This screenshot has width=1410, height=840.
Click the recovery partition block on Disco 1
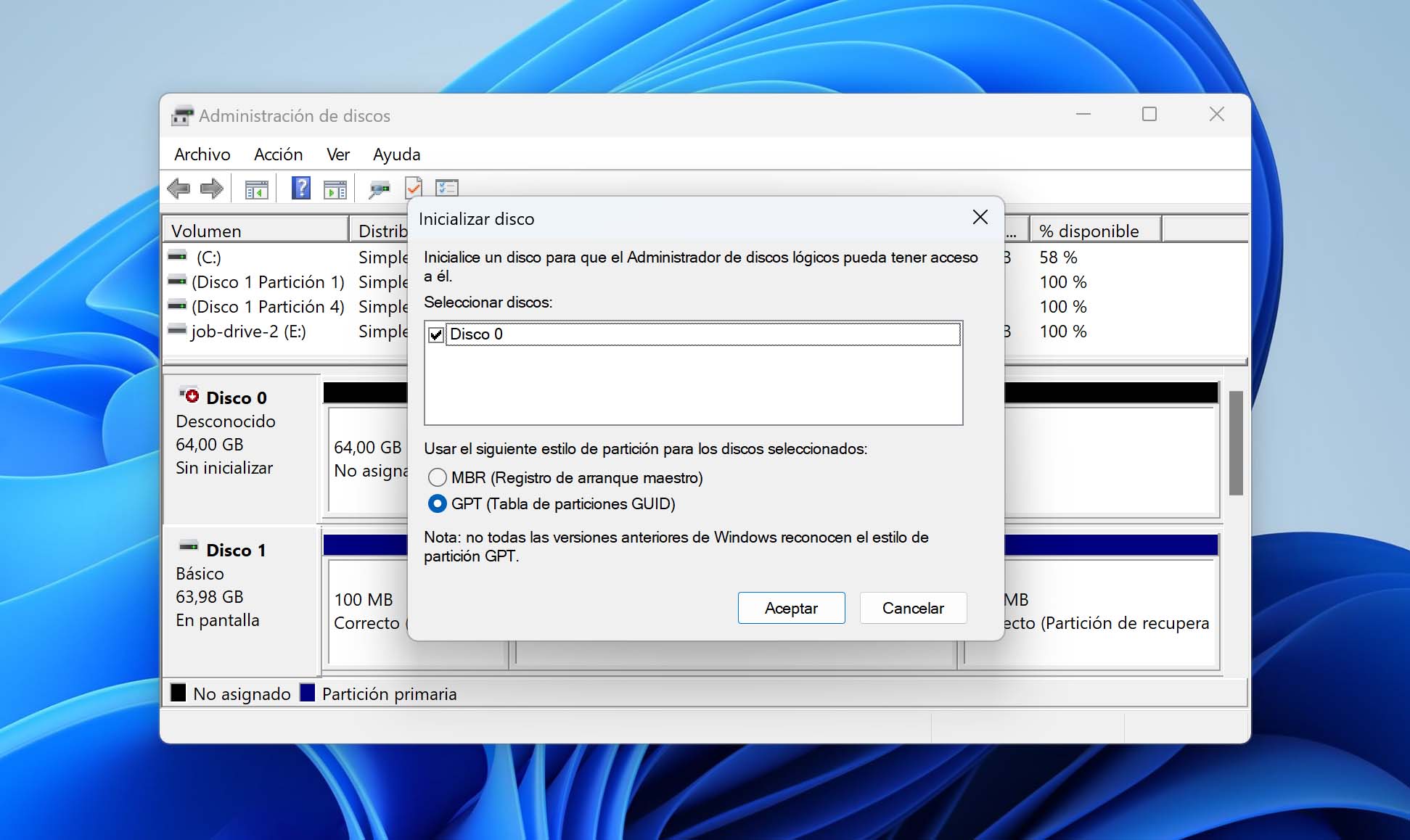click(x=1109, y=612)
